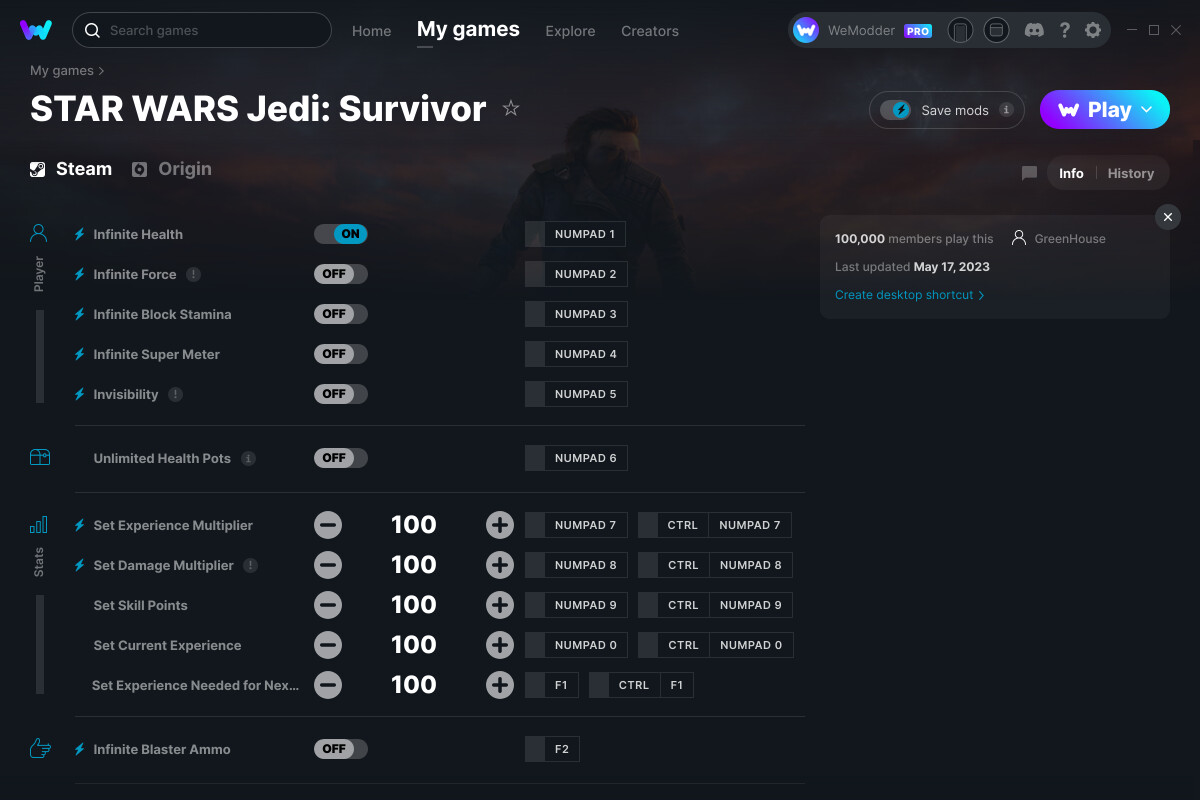The image size is (1200, 800).
Task: Enable Infinite Block Stamina toggle
Action: coord(341,314)
